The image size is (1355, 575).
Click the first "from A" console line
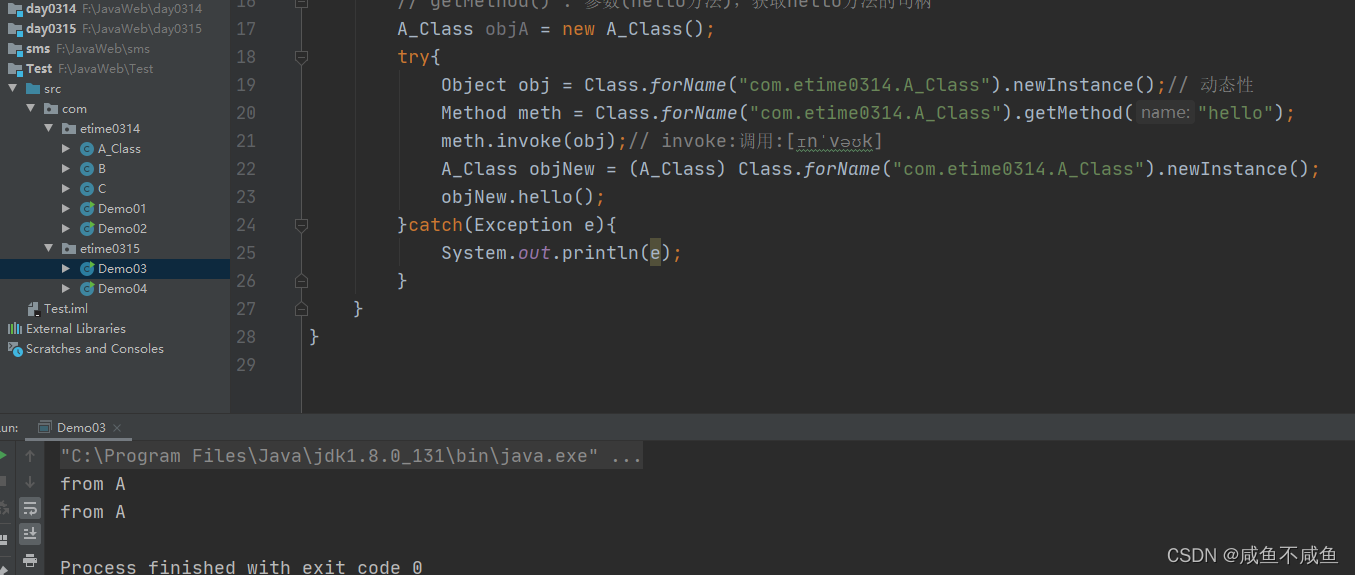click(x=93, y=484)
